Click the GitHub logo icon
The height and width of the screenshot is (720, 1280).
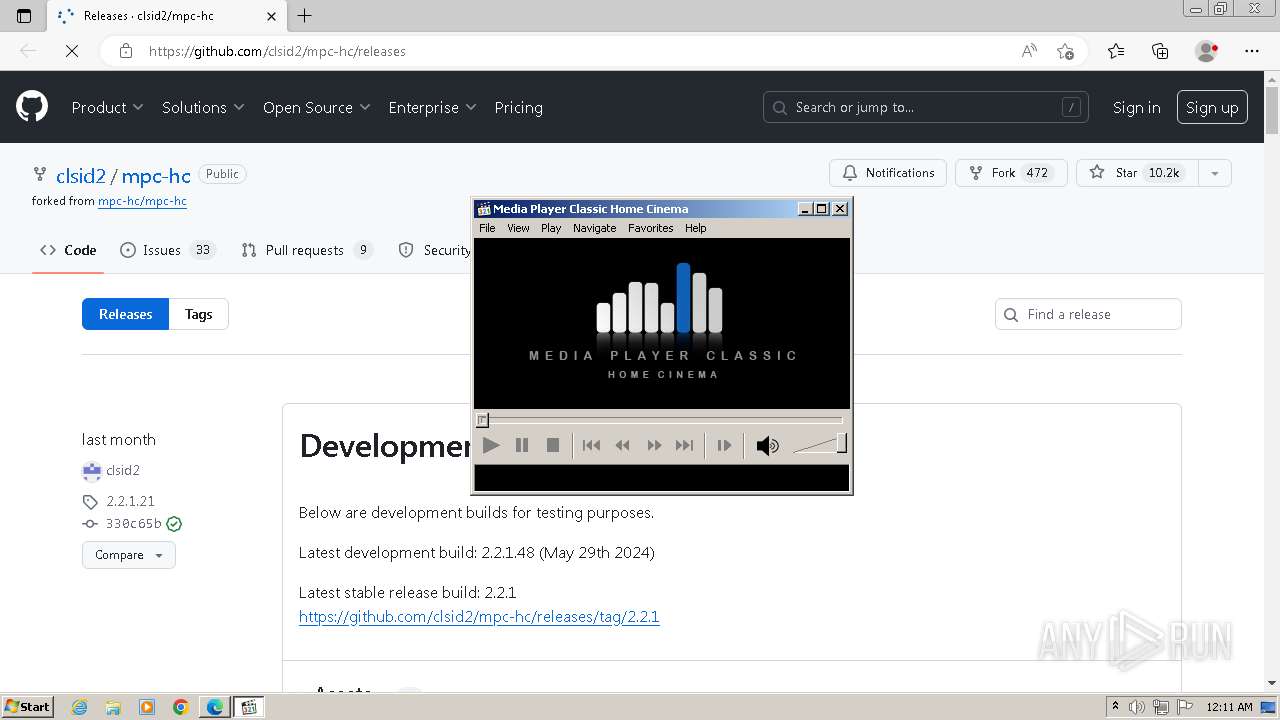coord(32,107)
